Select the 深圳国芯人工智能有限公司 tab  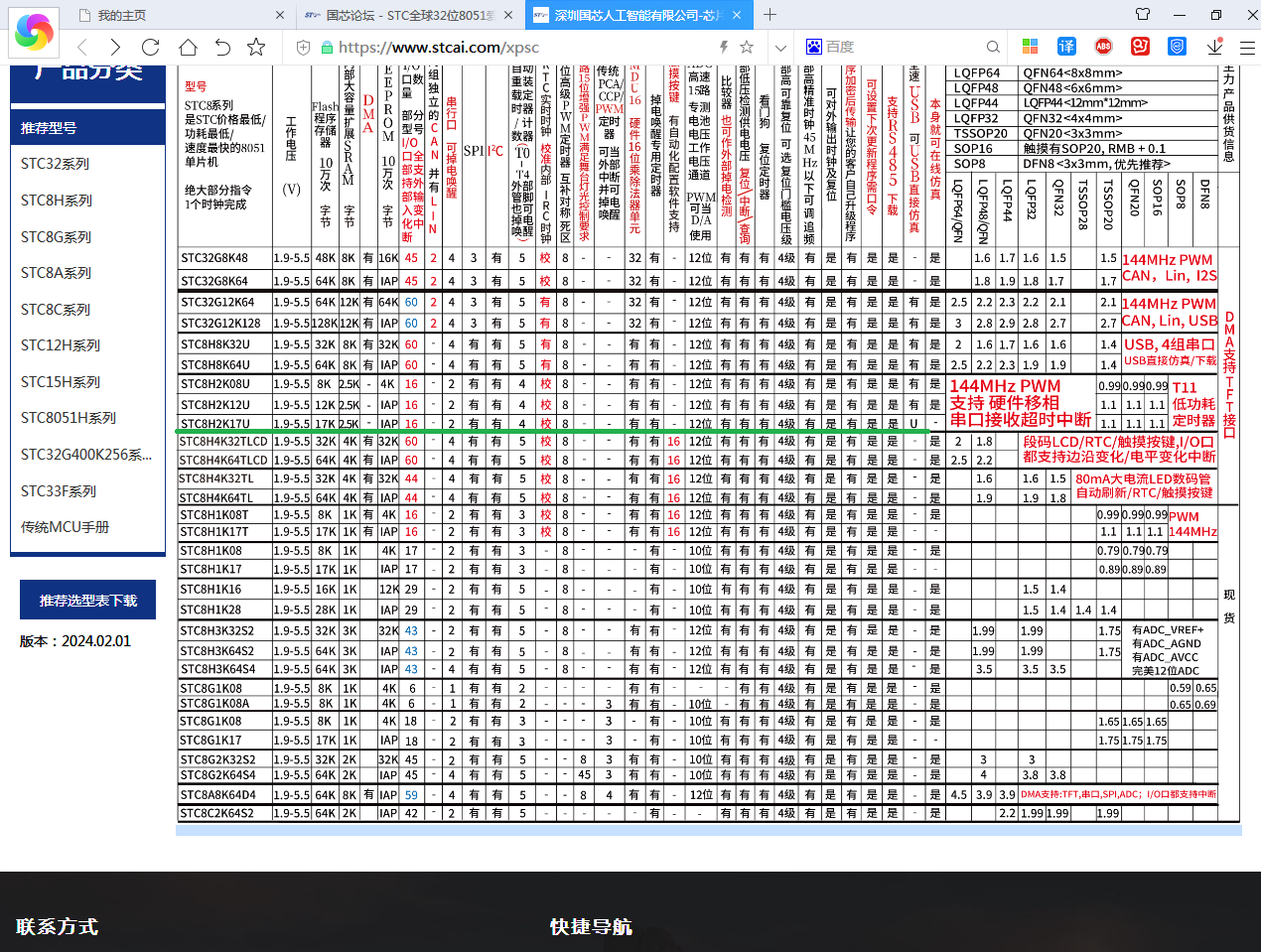point(637,15)
